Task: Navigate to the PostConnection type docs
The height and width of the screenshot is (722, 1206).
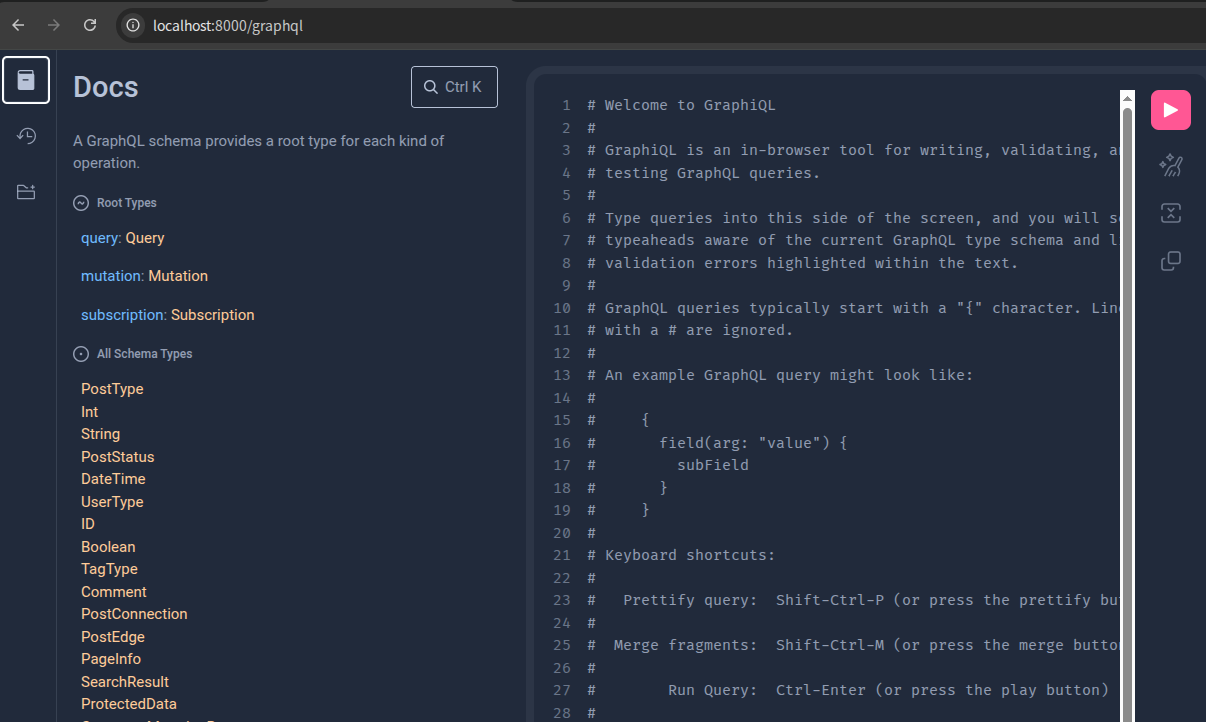Action: [134, 614]
